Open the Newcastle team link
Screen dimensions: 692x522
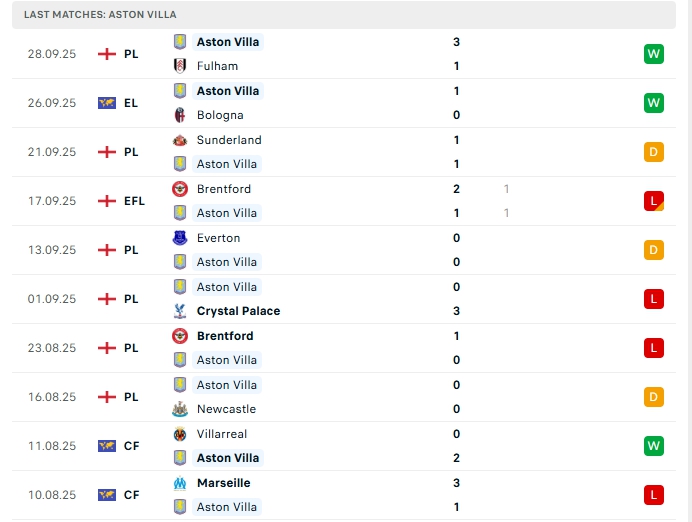tap(226, 409)
